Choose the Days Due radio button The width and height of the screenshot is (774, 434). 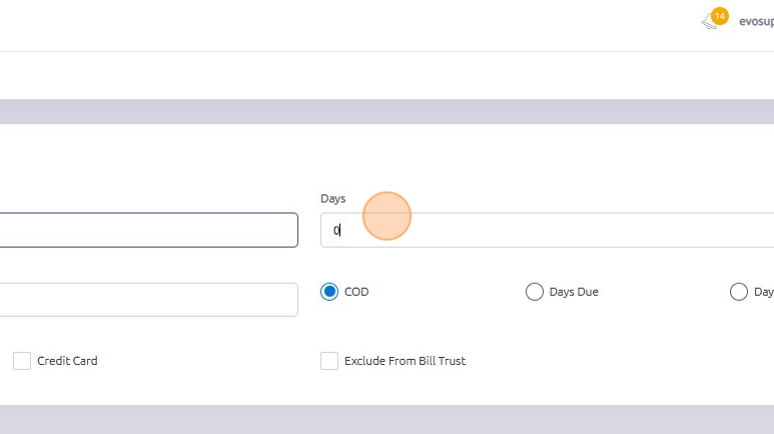tap(535, 292)
